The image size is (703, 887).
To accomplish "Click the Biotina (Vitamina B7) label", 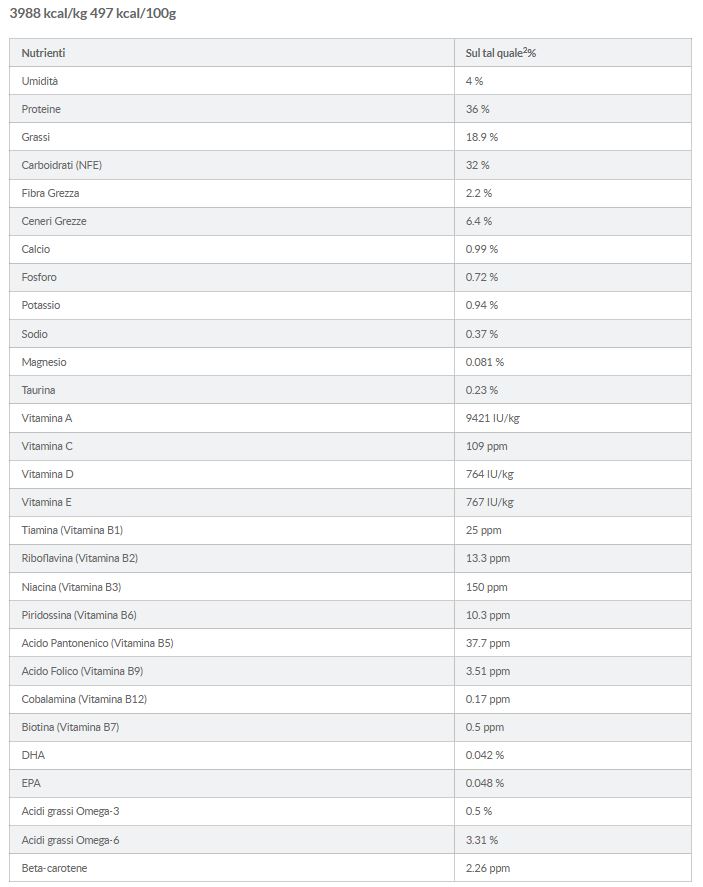I will point(72,727).
